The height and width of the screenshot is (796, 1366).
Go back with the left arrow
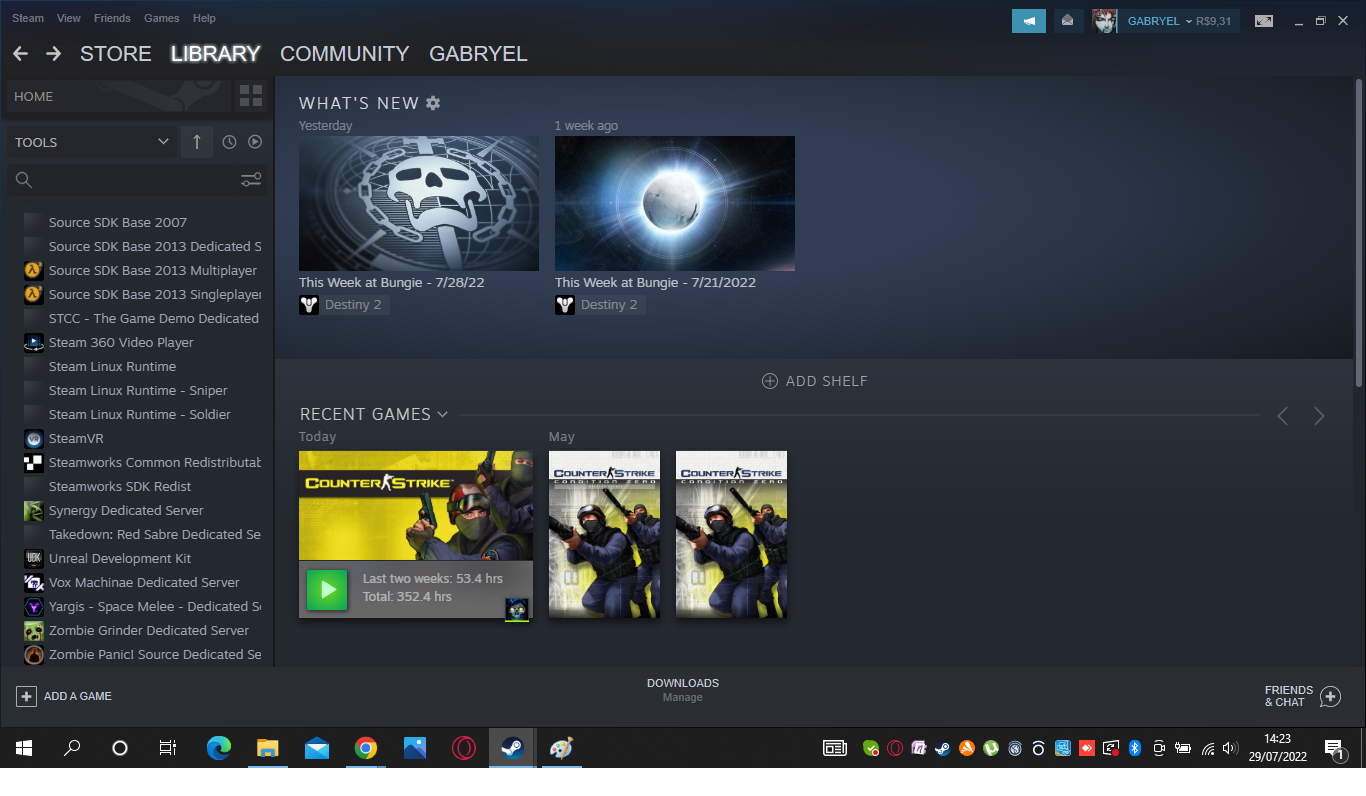20,54
